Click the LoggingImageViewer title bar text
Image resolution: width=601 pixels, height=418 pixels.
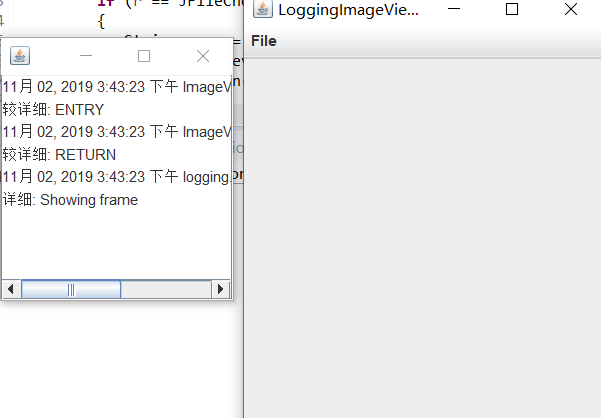point(348,10)
